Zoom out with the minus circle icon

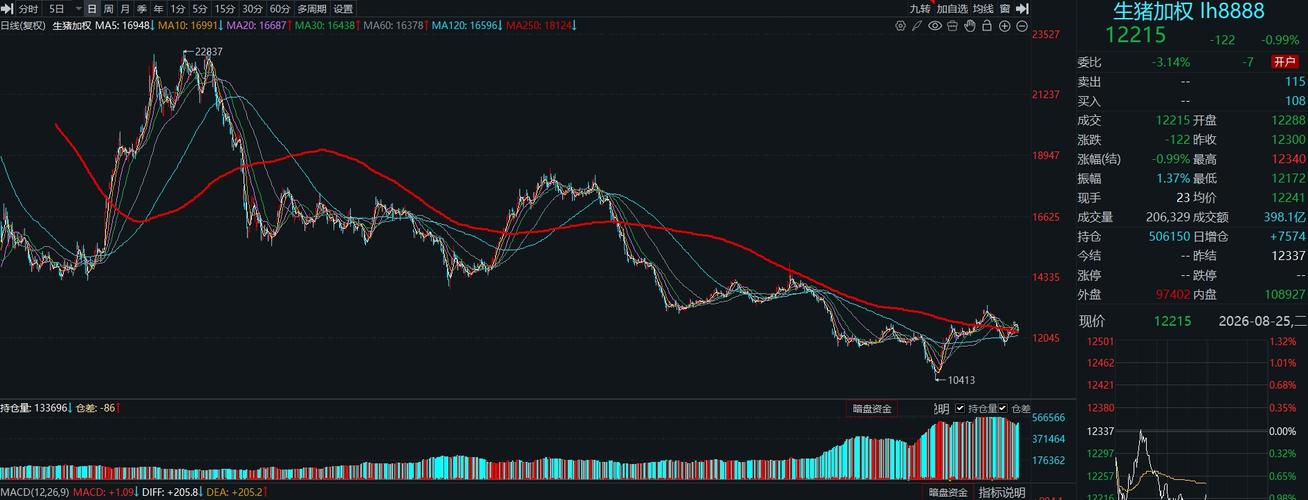(x=1021, y=26)
